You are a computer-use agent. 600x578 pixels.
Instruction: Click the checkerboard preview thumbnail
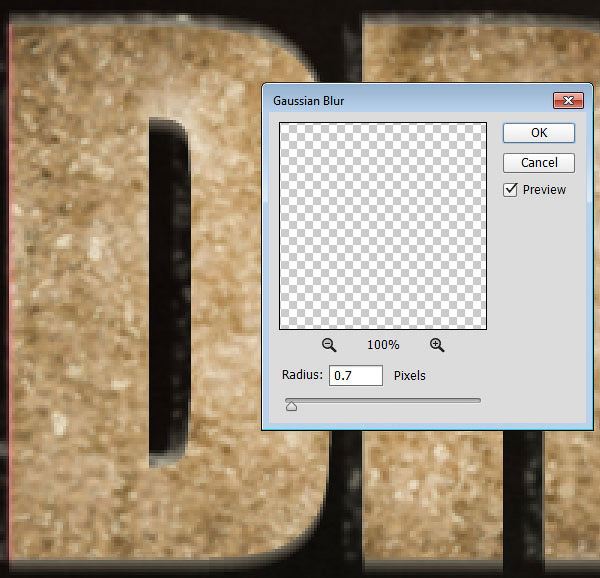pyautogui.click(x=383, y=226)
